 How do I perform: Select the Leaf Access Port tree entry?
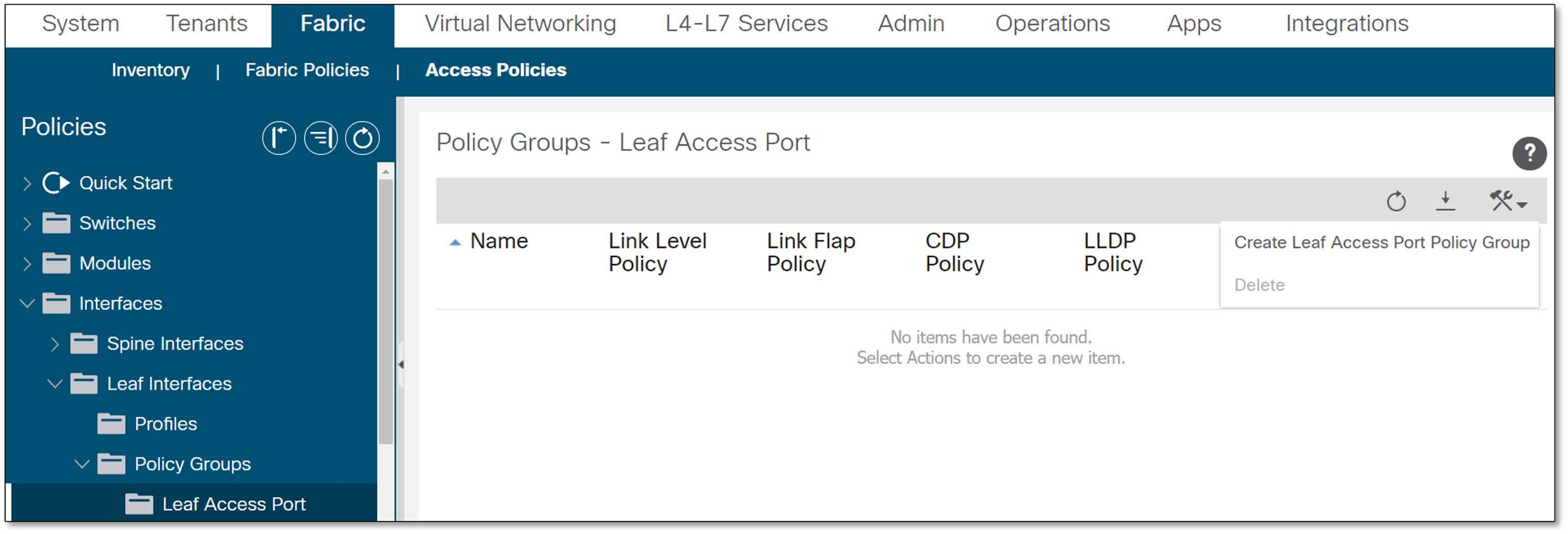point(234,504)
